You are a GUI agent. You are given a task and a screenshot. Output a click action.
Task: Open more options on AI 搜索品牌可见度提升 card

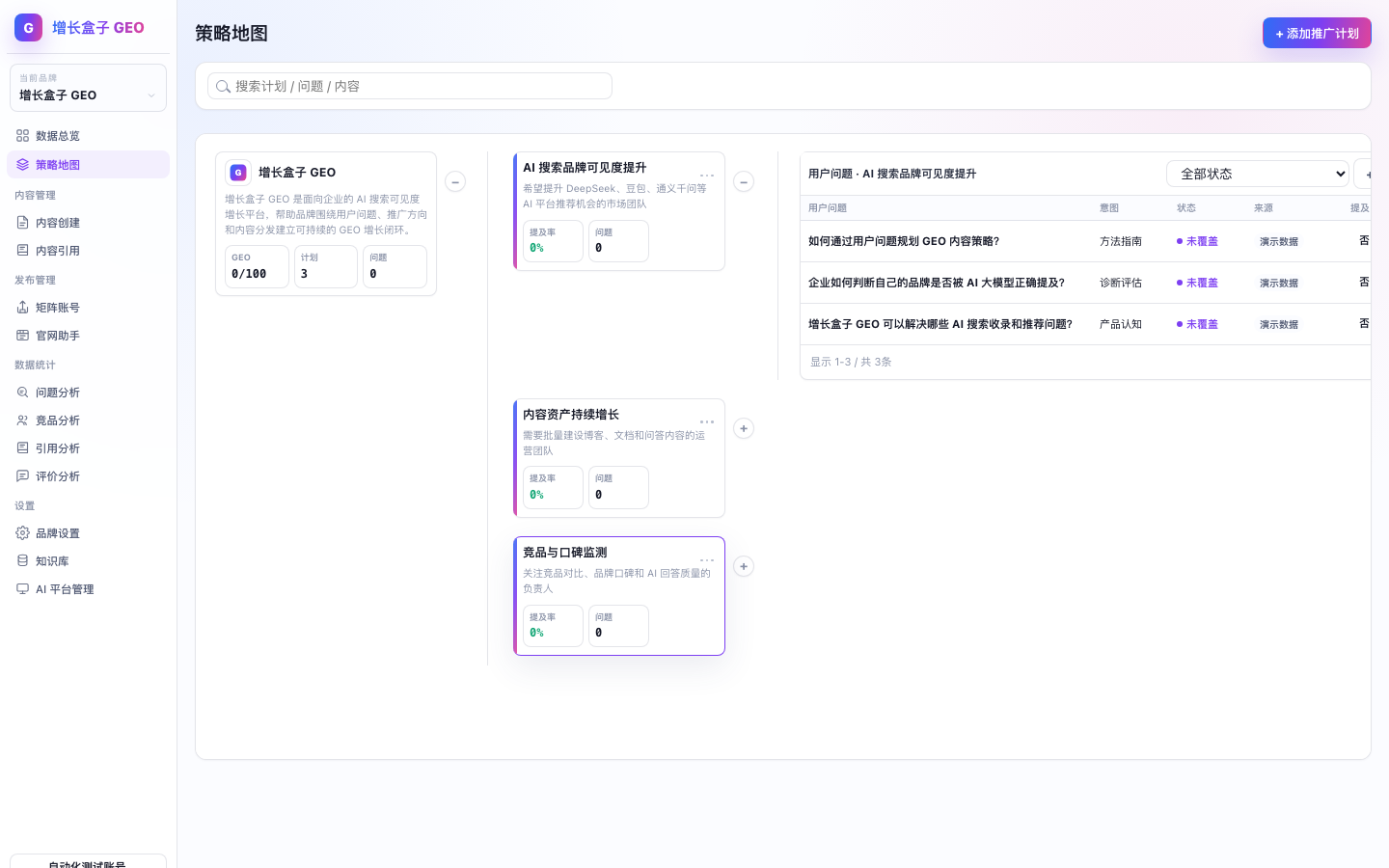click(707, 176)
